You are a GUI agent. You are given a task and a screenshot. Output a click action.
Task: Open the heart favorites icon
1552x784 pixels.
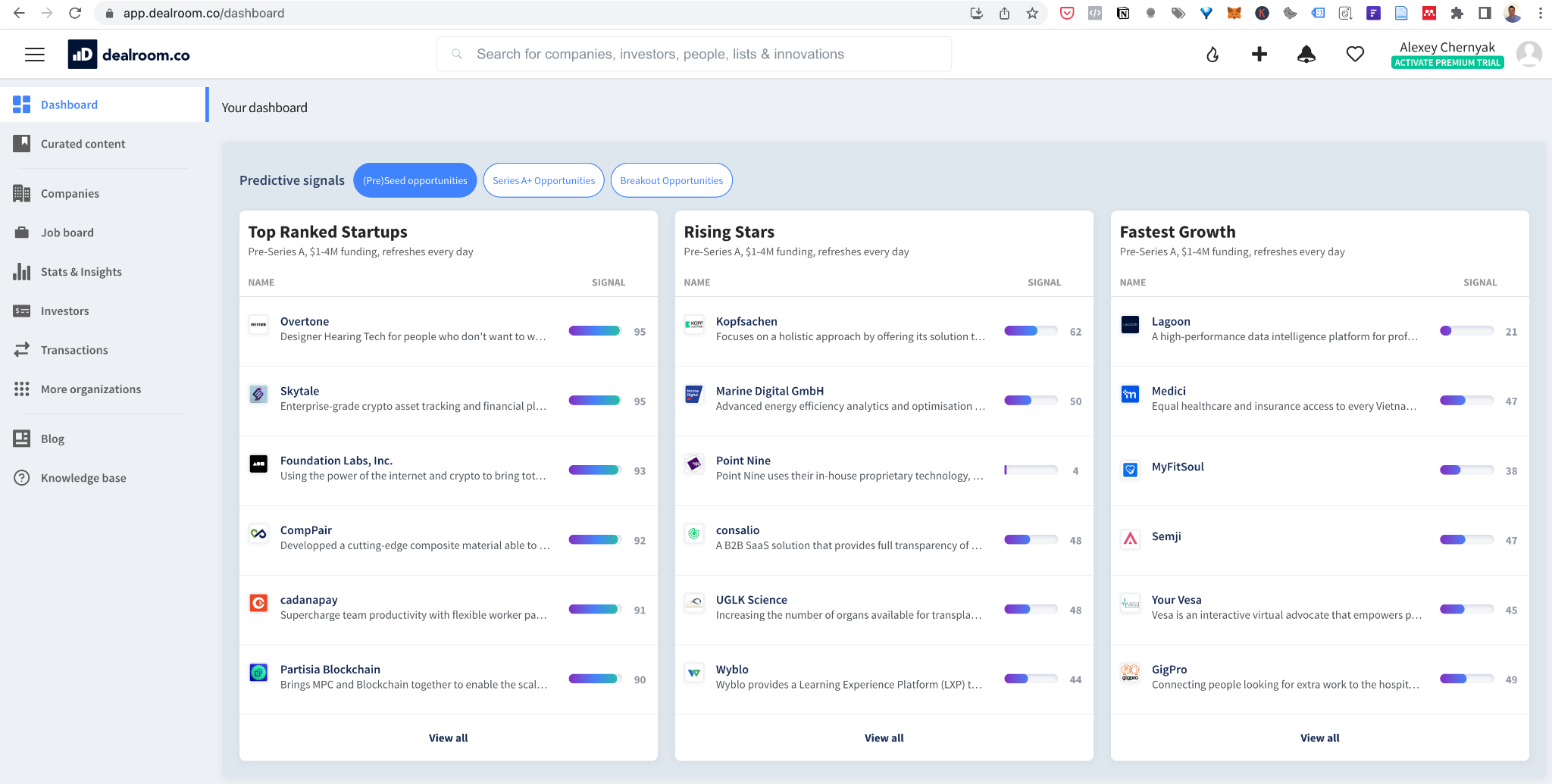point(1355,55)
